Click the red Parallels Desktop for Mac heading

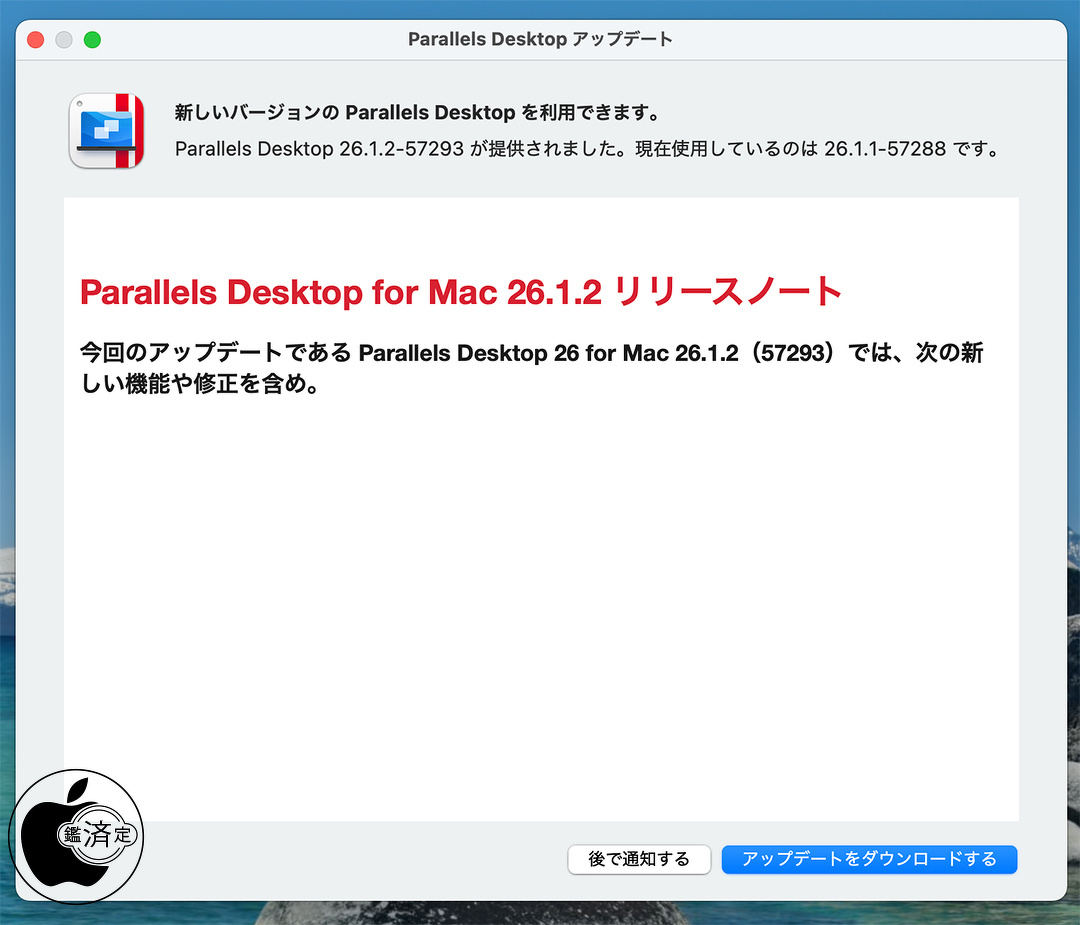pos(340,292)
